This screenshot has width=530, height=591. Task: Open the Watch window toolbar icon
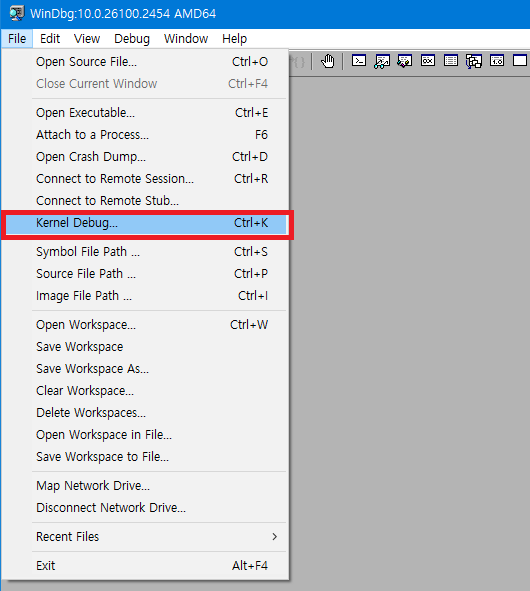tap(382, 61)
